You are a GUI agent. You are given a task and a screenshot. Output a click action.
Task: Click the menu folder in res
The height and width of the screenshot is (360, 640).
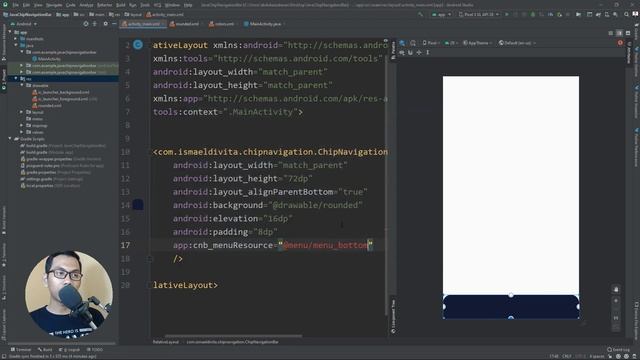point(35,119)
